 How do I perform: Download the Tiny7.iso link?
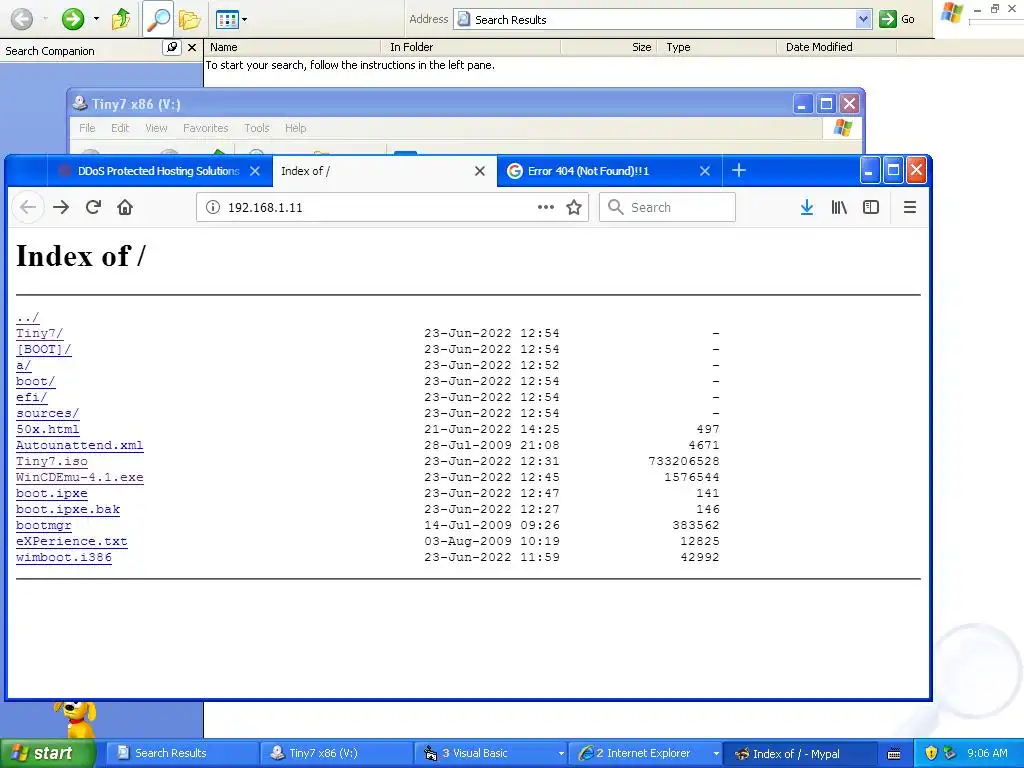[x=52, y=461]
